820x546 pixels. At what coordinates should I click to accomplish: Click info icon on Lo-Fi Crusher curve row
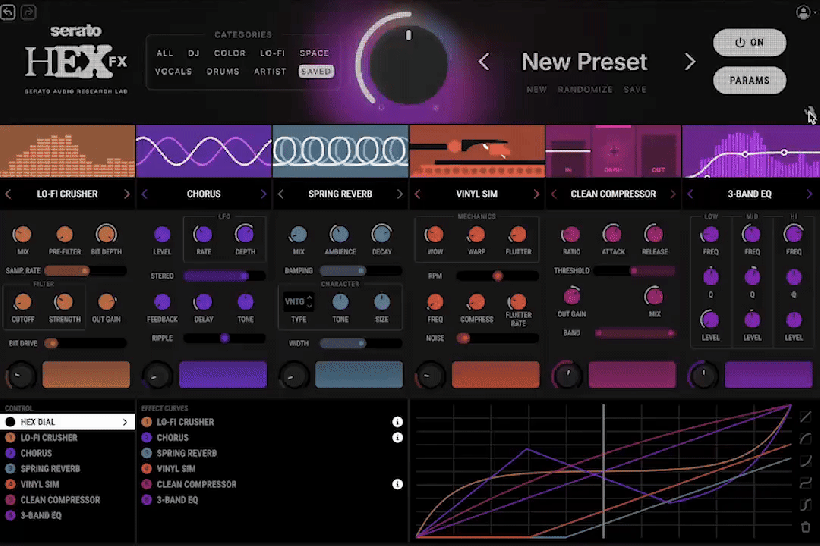click(397, 422)
